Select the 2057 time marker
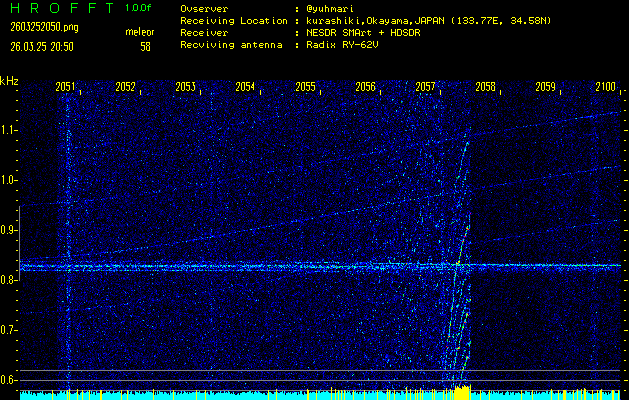 [426, 88]
